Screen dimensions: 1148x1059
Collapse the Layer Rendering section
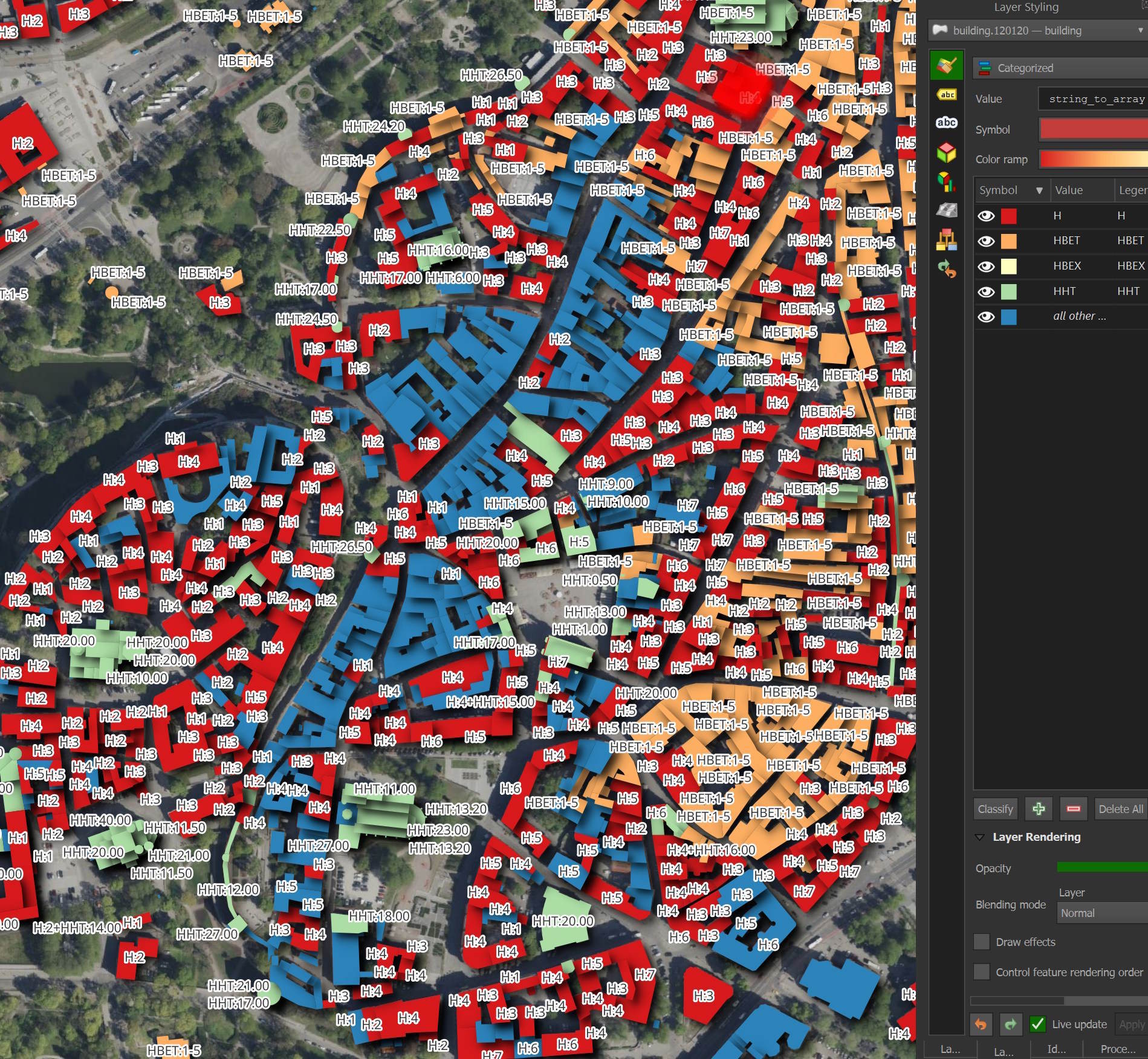pos(980,837)
